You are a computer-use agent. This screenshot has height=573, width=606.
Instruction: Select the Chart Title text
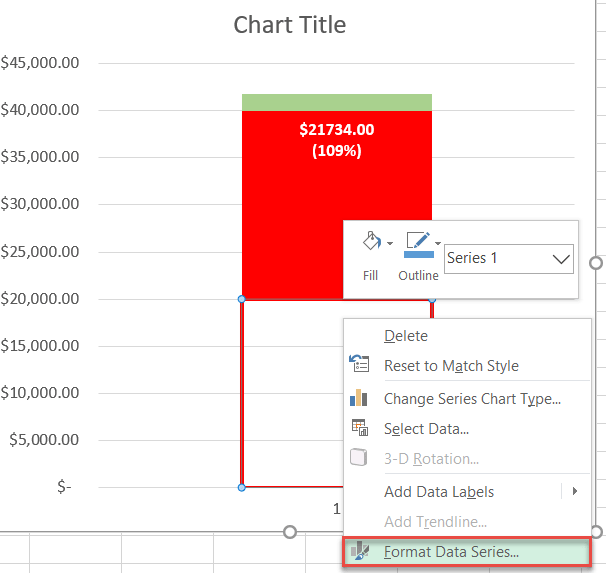[x=290, y=24]
